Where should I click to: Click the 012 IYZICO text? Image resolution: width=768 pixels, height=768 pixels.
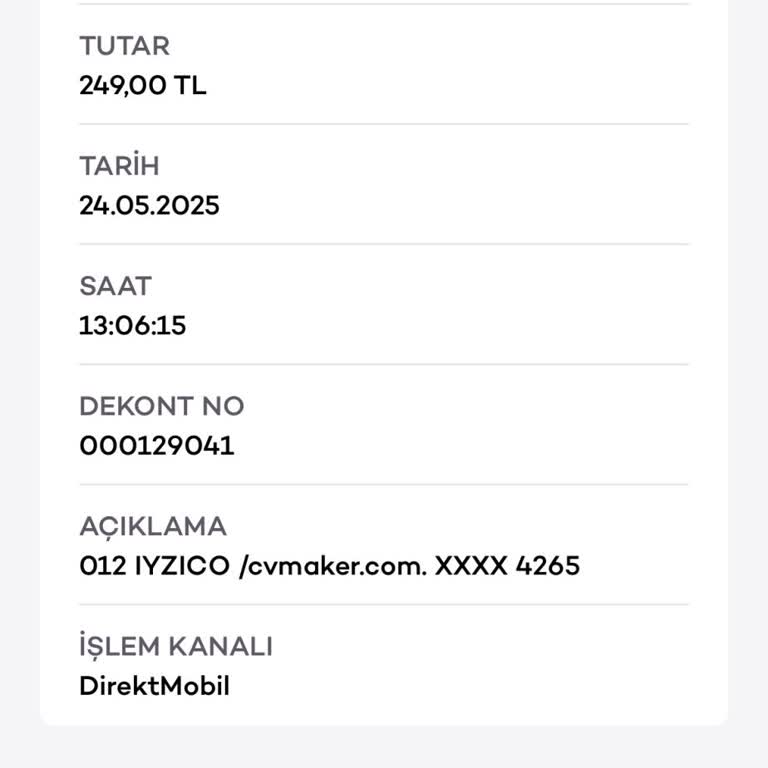click(x=154, y=566)
